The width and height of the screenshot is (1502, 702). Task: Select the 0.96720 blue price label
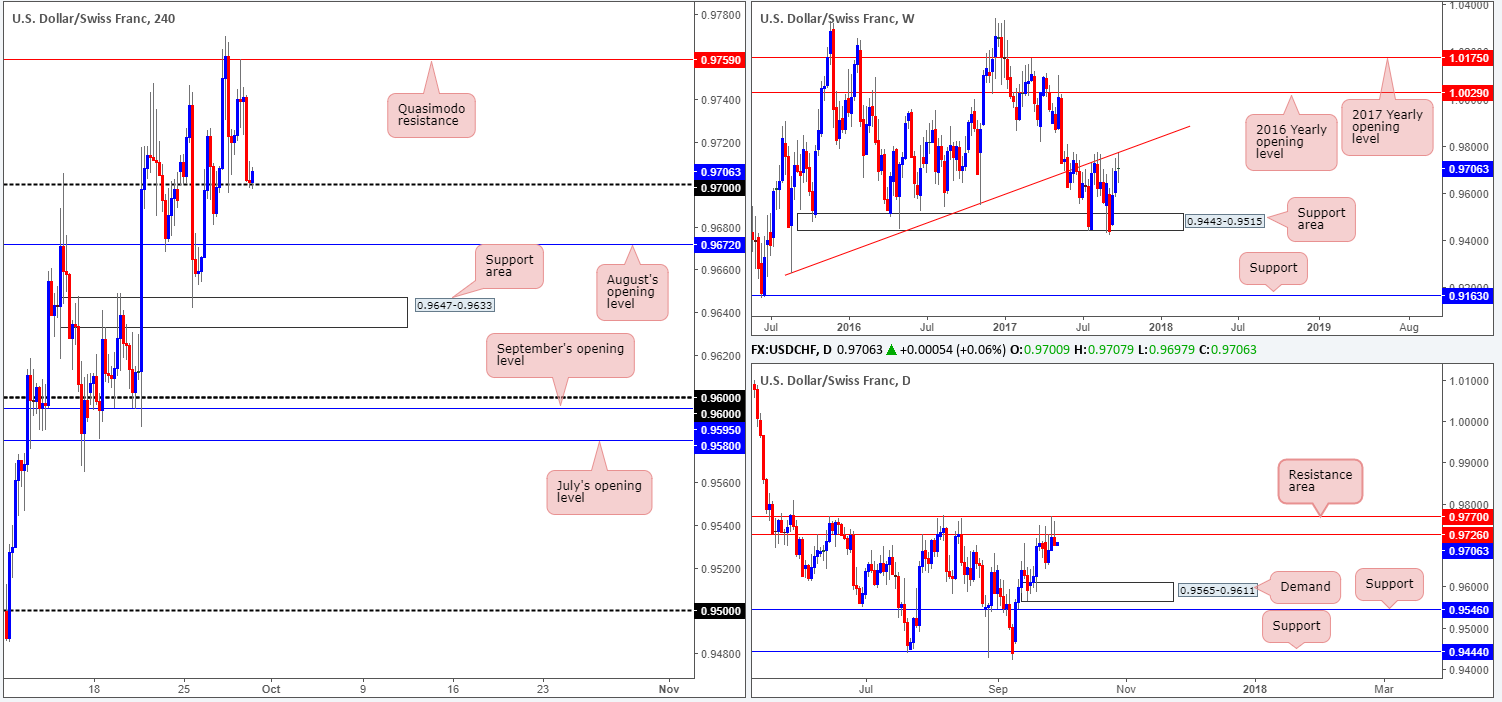[719, 244]
